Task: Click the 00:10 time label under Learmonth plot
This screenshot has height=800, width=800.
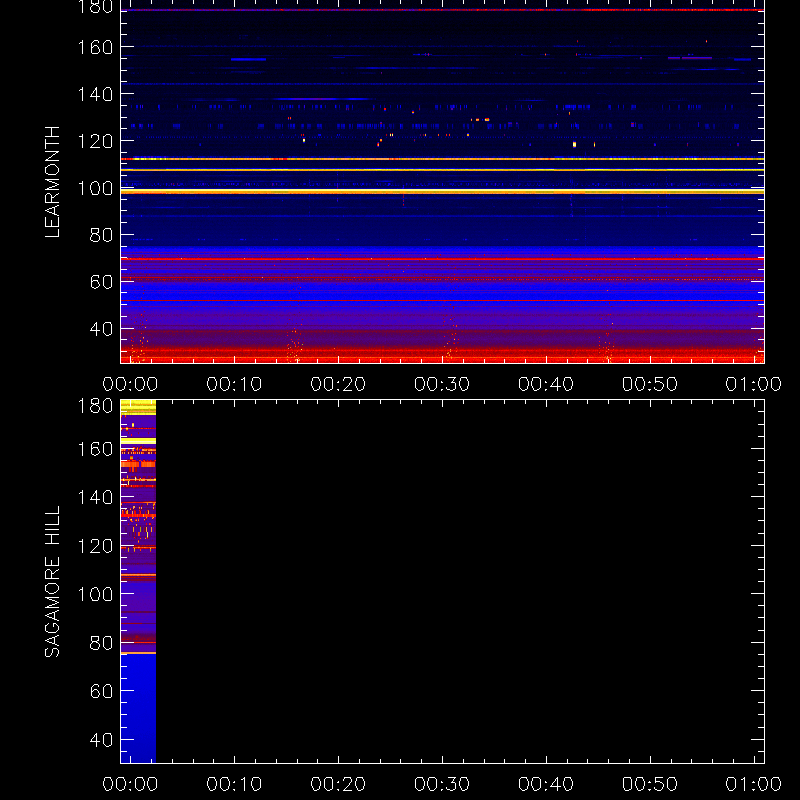Action: pos(234,384)
